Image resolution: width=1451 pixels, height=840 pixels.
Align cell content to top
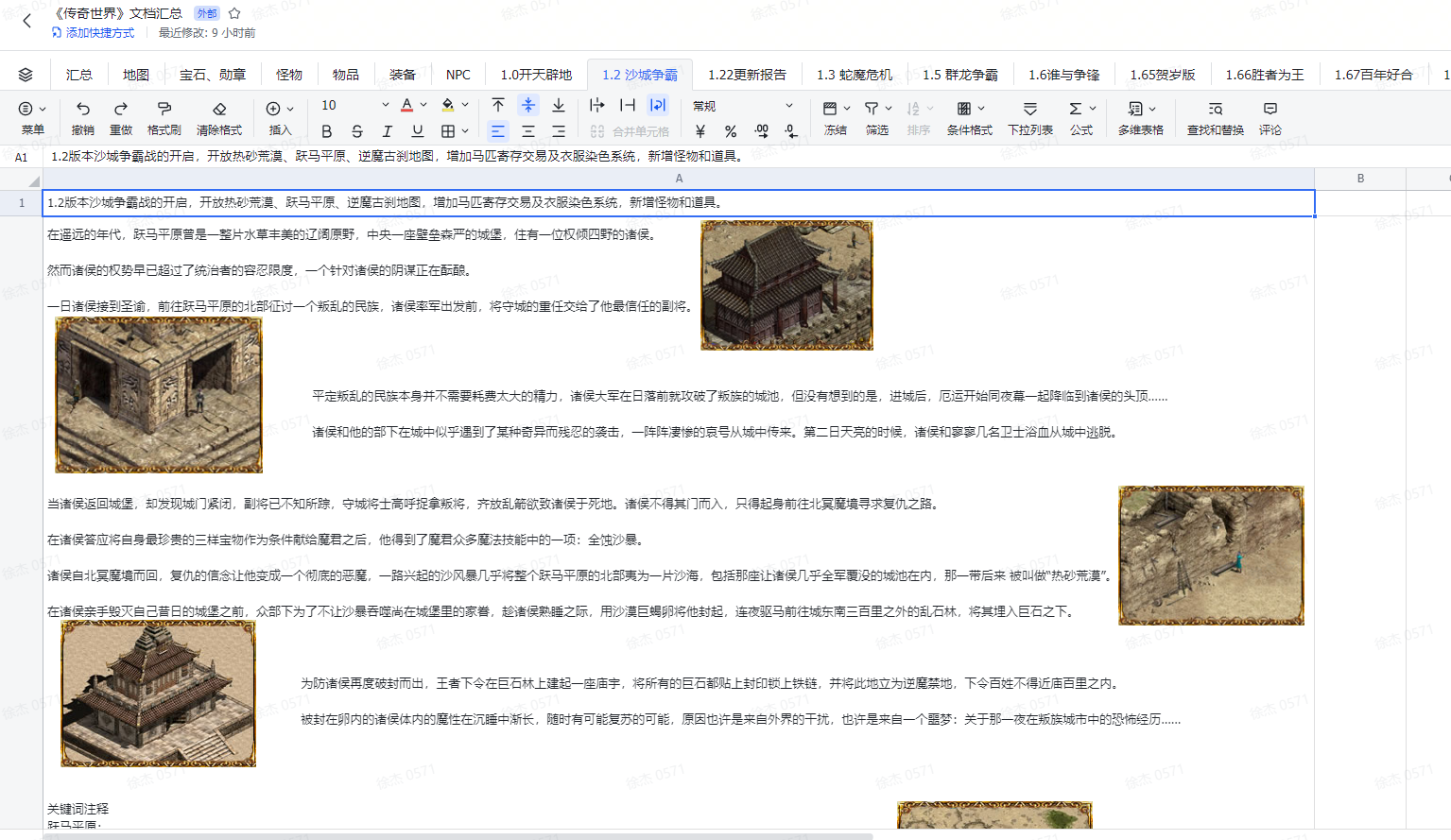coord(498,105)
